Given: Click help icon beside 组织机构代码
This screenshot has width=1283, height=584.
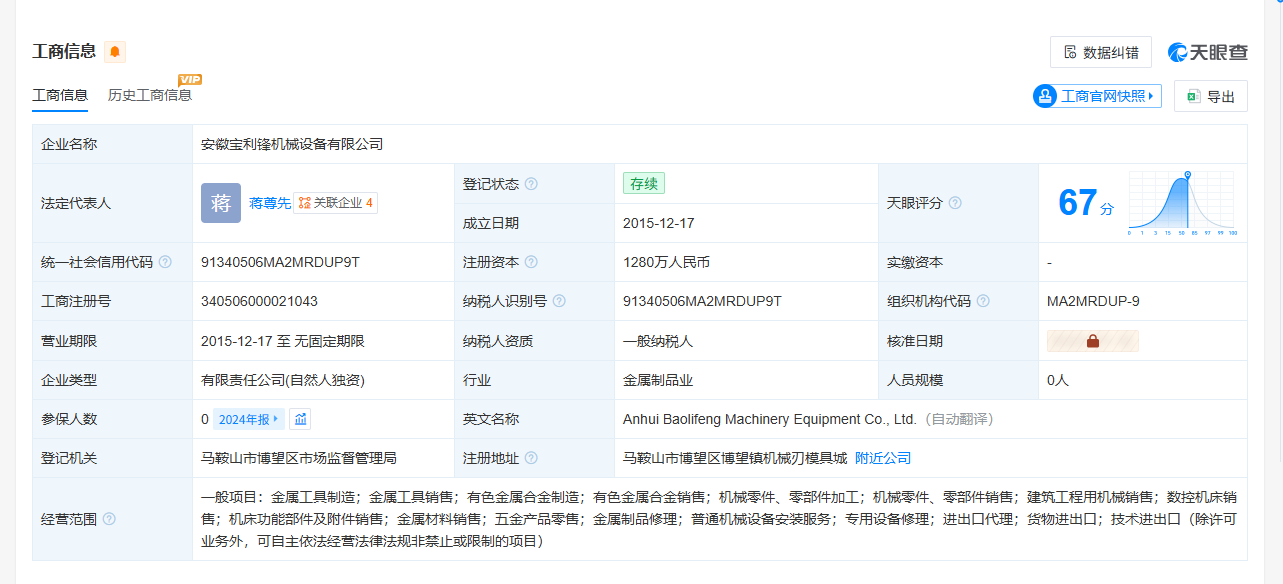Looking at the screenshot, I should click(x=983, y=301).
